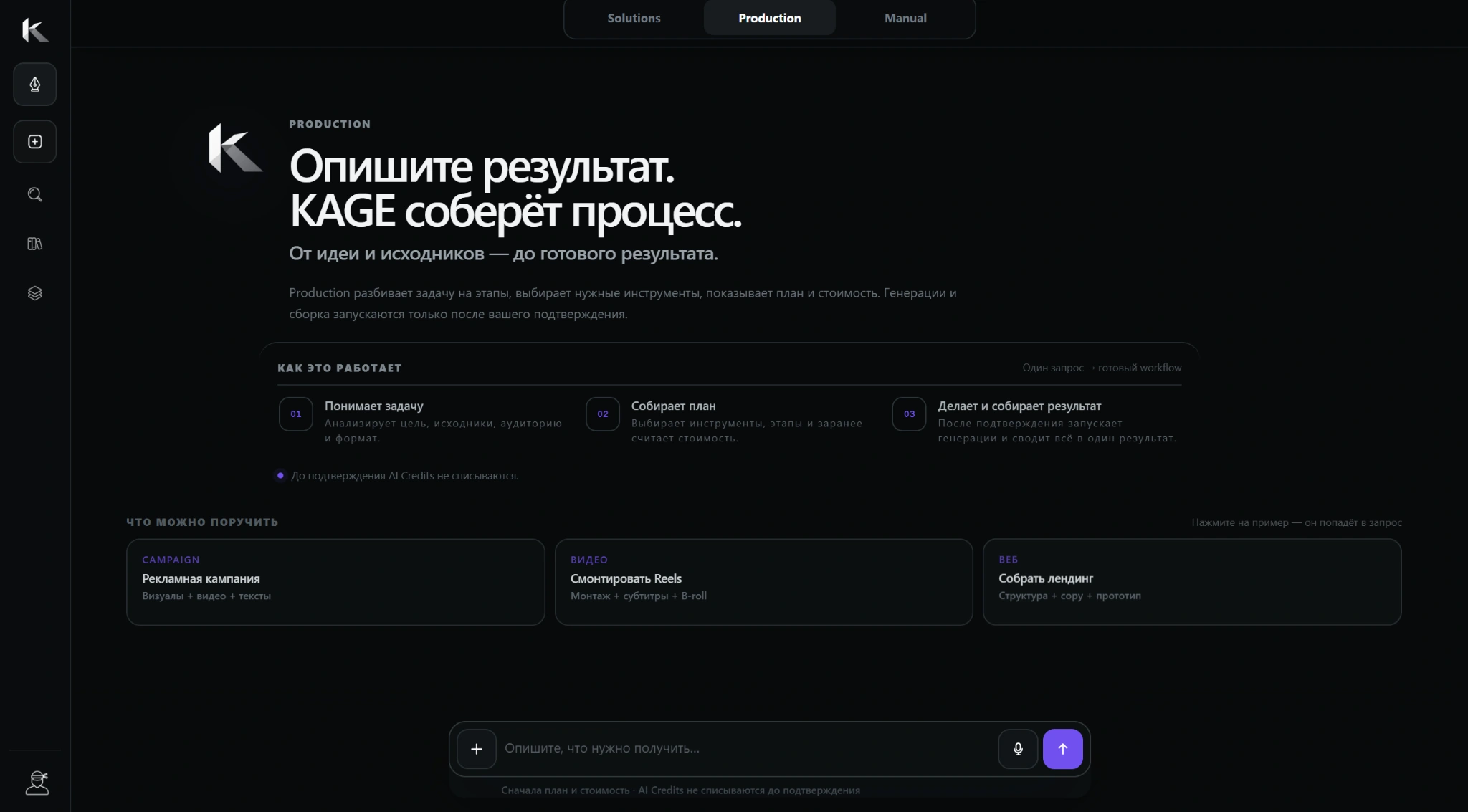Image resolution: width=1468 pixels, height=812 pixels.
Task: Click the Делает и собирает результат title
Action: pos(1019,406)
